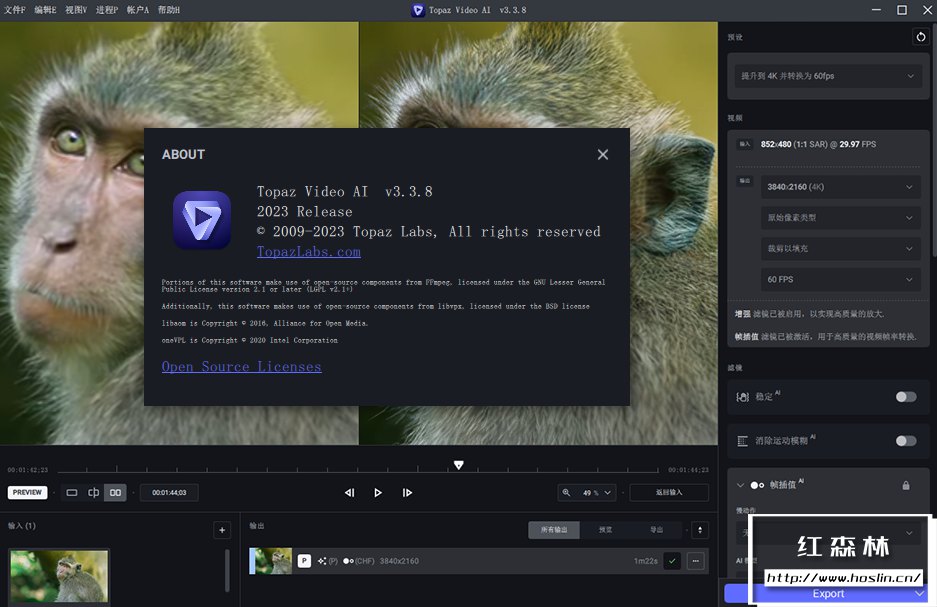The width and height of the screenshot is (937, 607).
Task: Click the 1m22s duration text
Action: 645,561
